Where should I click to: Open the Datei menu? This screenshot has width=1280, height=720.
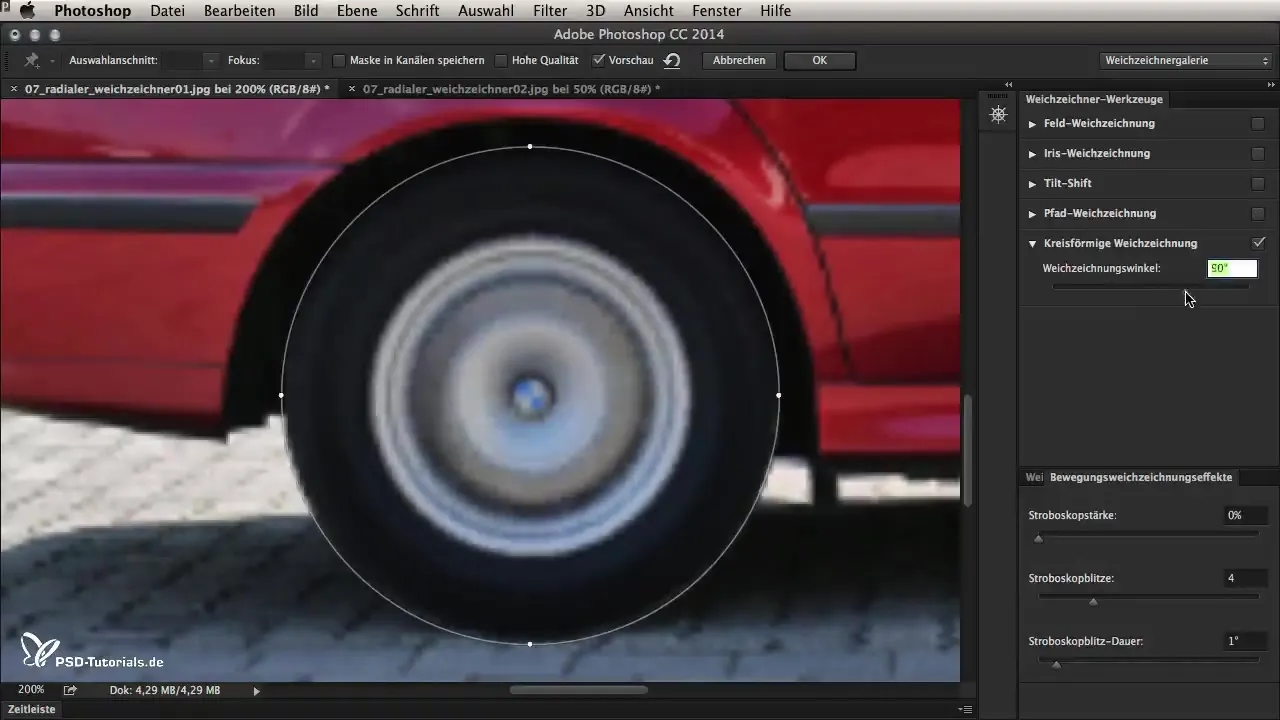pos(167,11)
